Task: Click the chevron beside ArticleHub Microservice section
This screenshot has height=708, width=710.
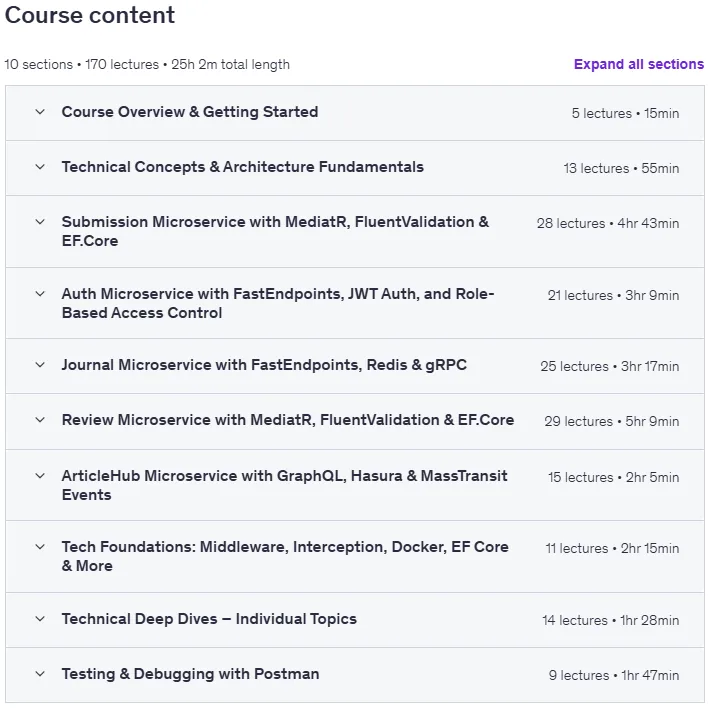Action: click(40, 476)
